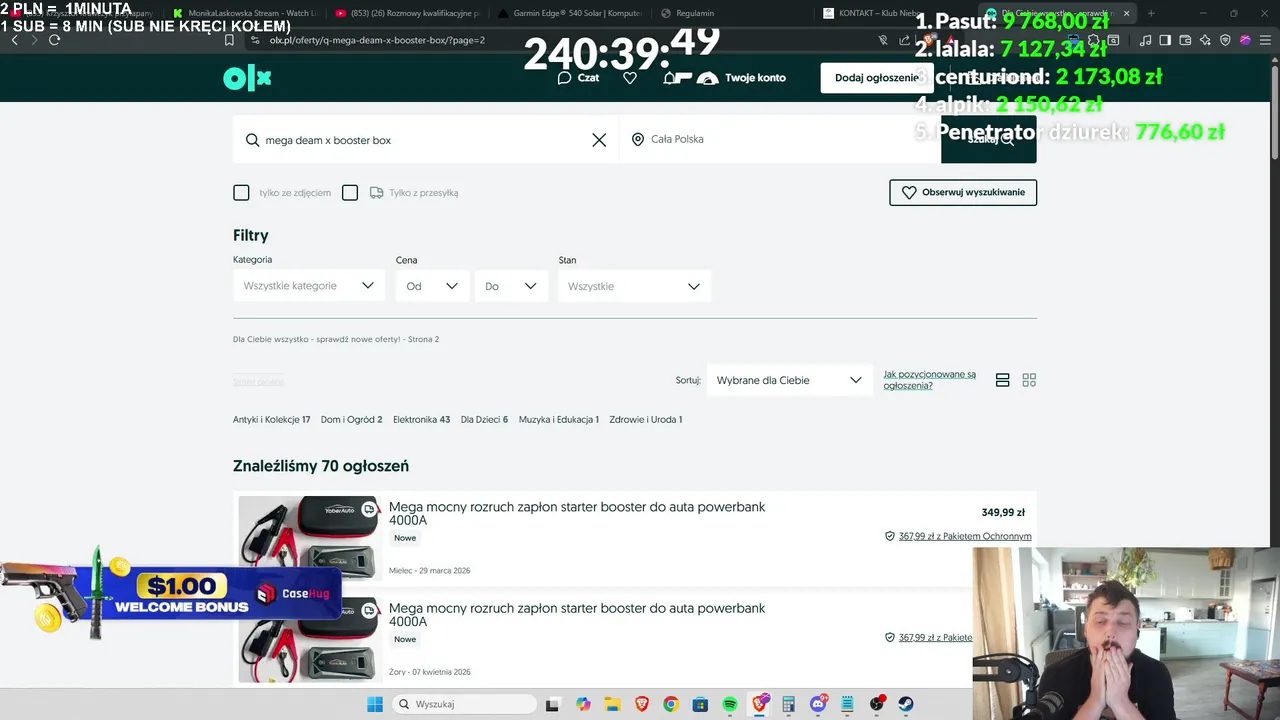Click the Wyszukaj taskbar search box

[463, 704]
